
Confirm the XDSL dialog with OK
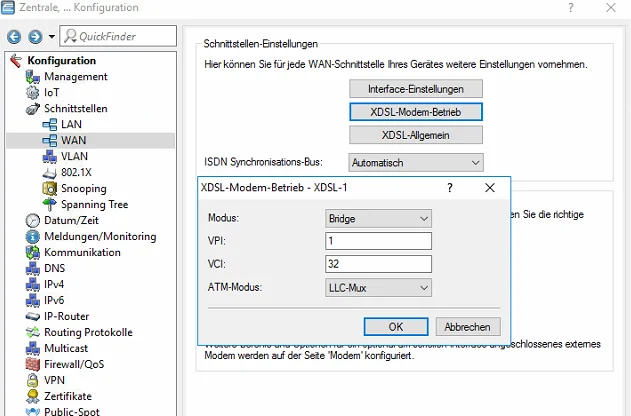pos(396,327)
